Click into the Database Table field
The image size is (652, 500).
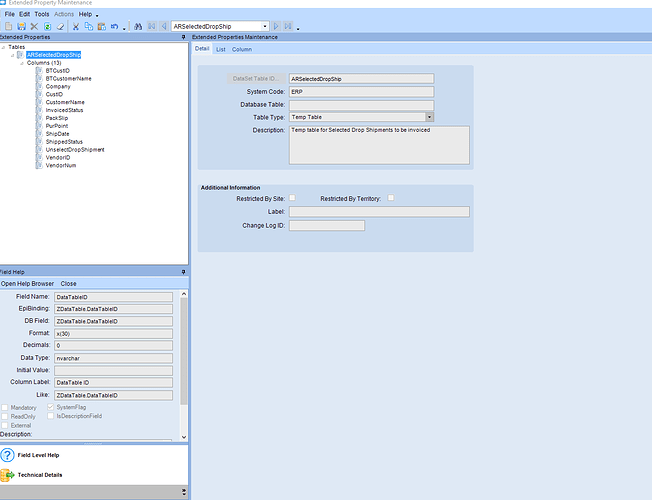click(x=361, y=105)
